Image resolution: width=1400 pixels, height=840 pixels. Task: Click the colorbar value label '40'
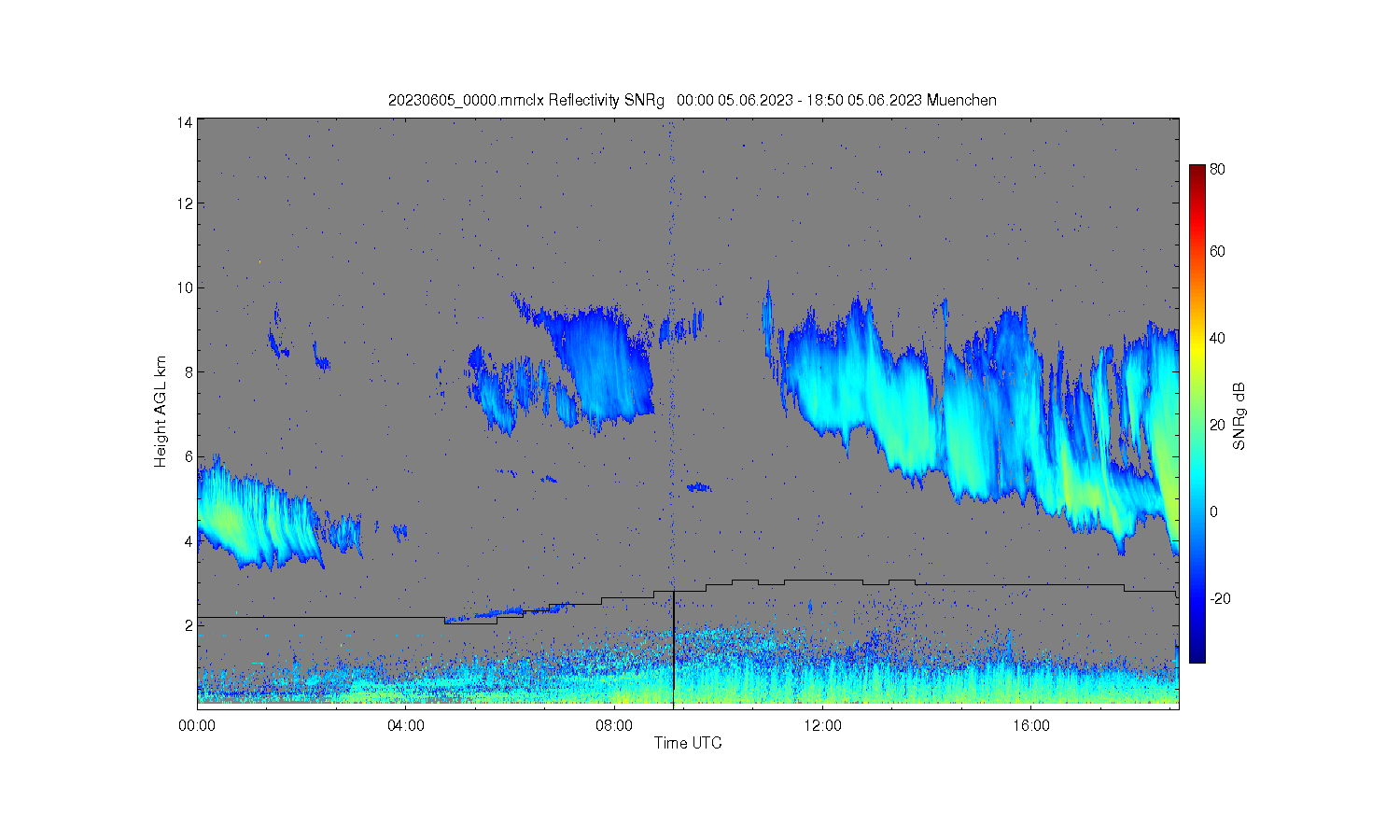point(1217,338)
